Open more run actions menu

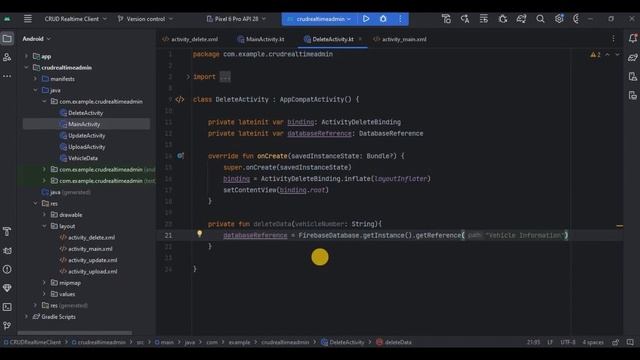click(x=400, y=19)
